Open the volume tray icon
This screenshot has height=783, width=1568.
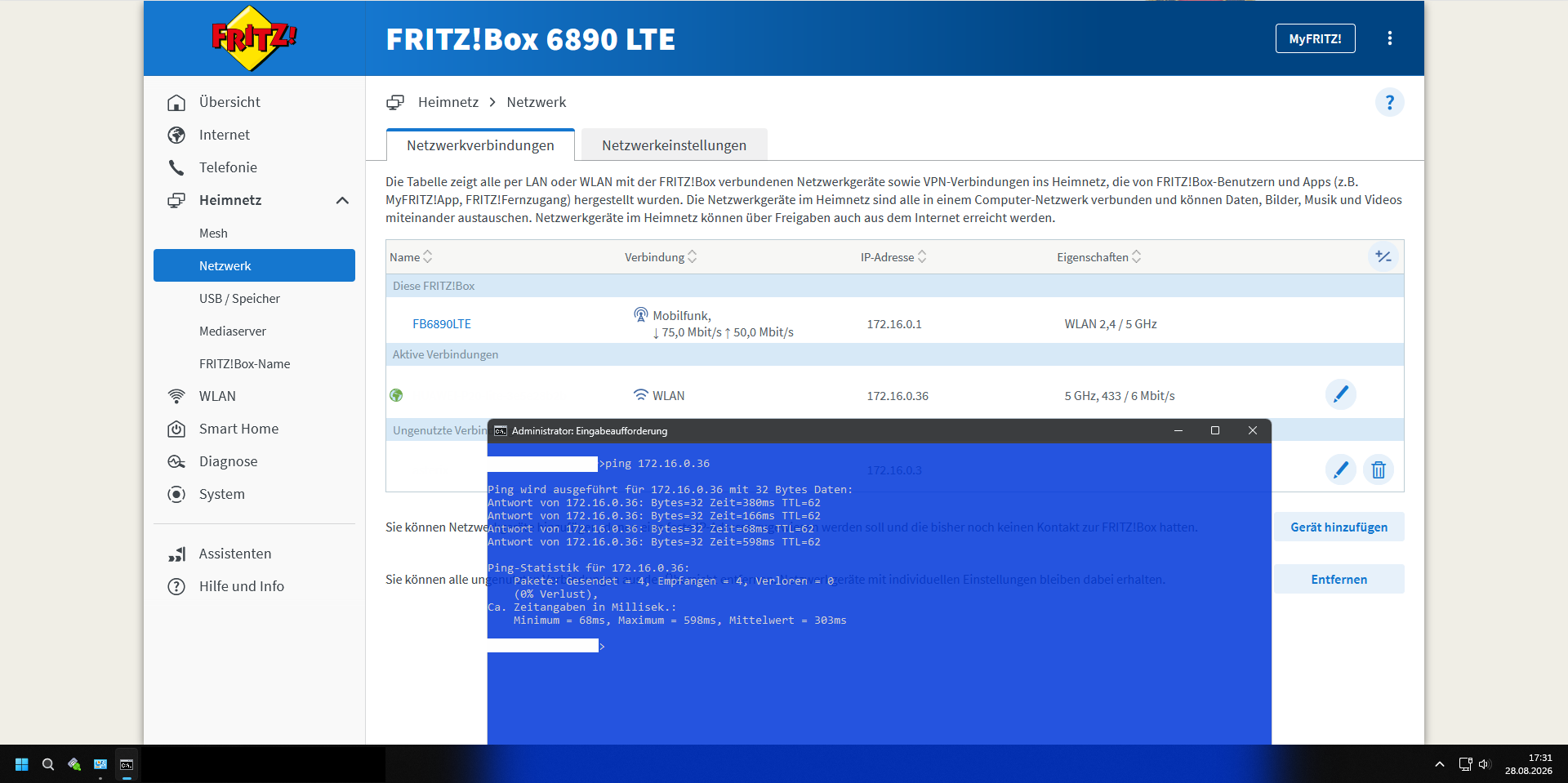pos(1485,764)
